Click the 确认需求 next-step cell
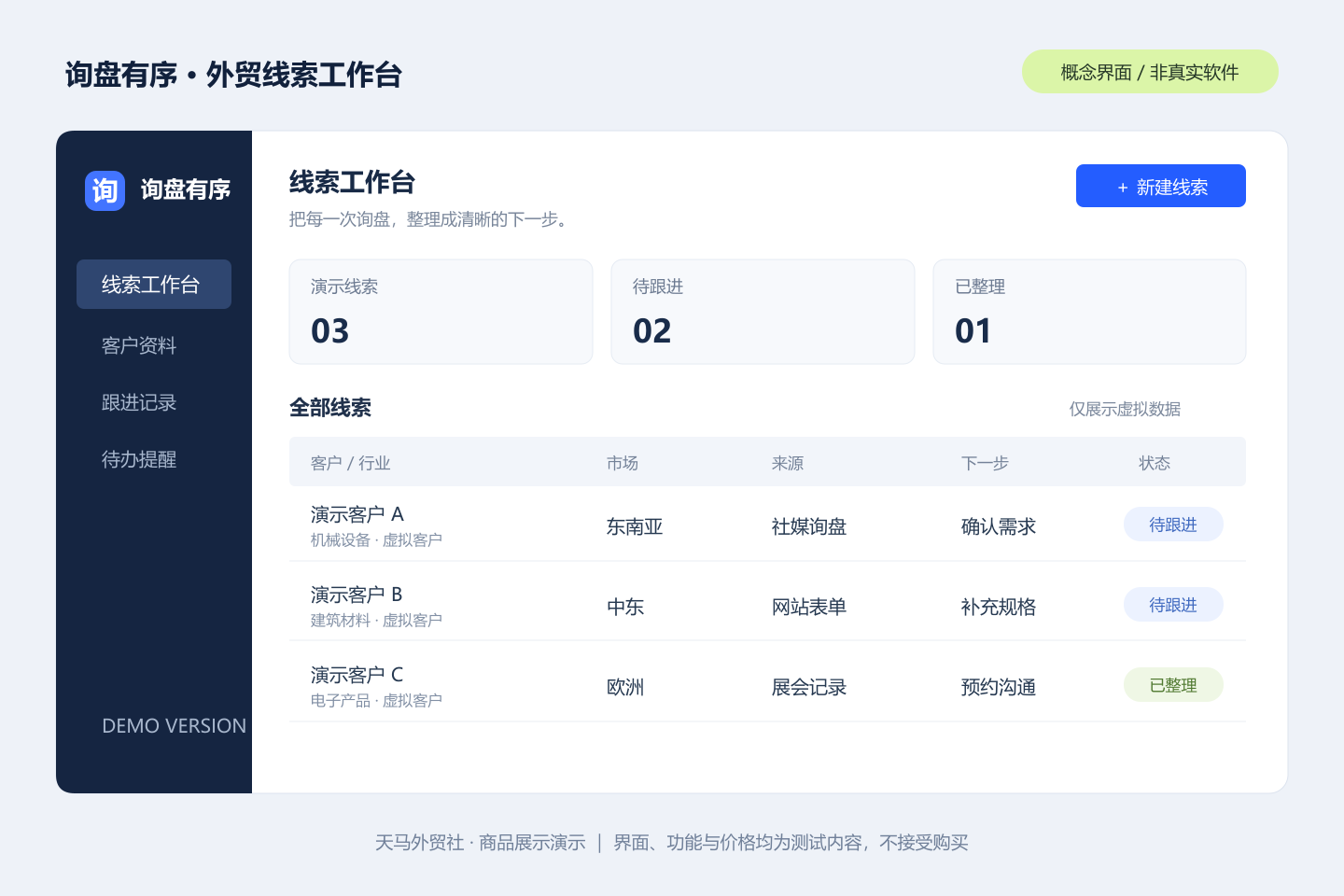 coord(999,526)
